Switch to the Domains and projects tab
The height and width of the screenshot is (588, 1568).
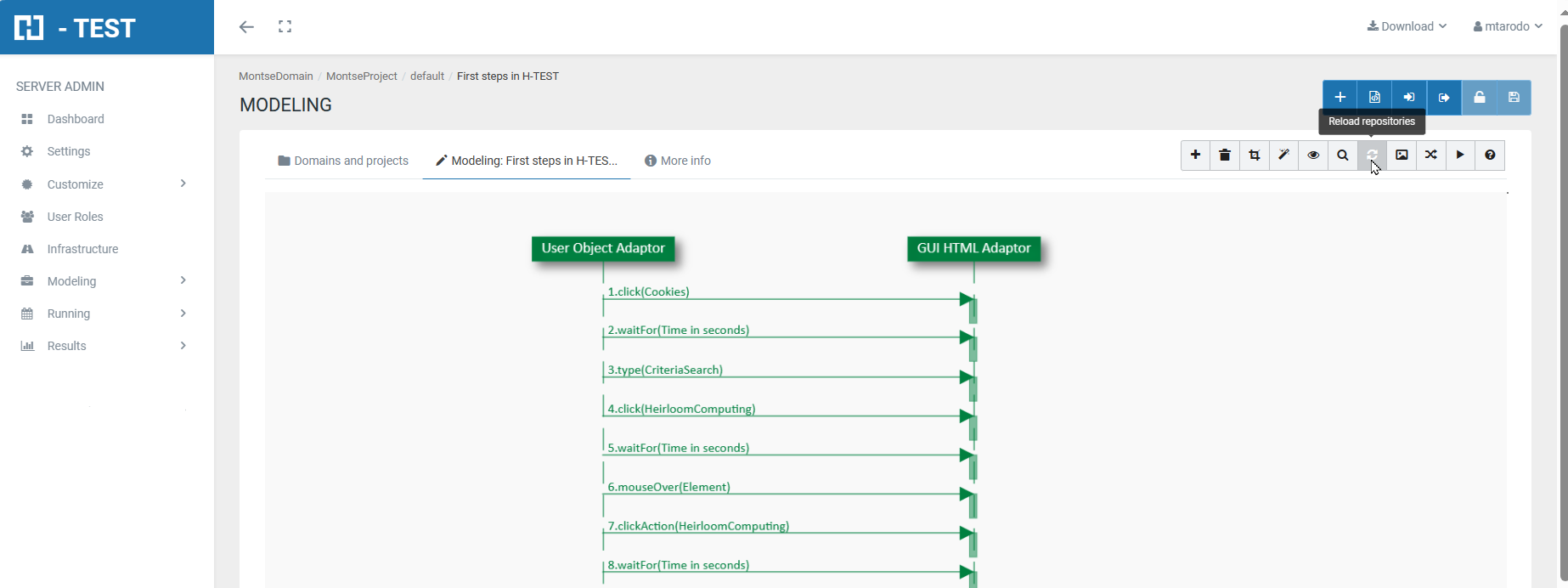tap(343, 161)
